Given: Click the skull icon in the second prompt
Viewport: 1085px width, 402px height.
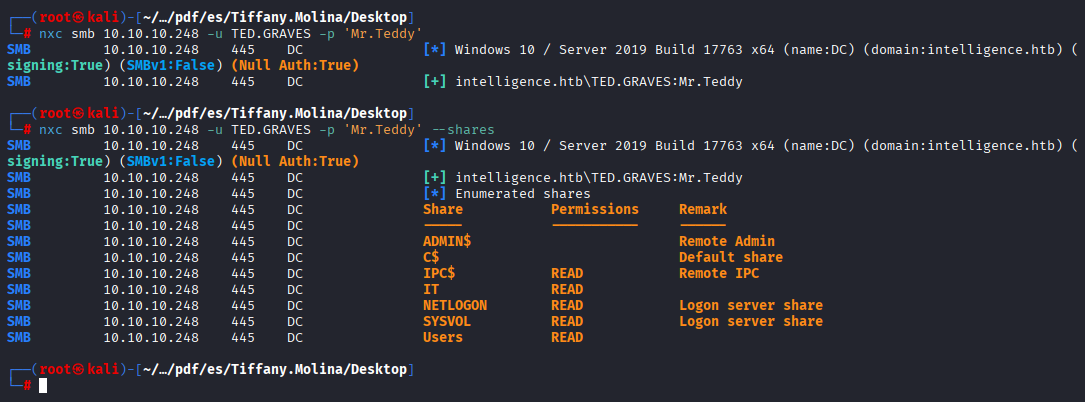Looking at the screenshot, I should (79, 113).
